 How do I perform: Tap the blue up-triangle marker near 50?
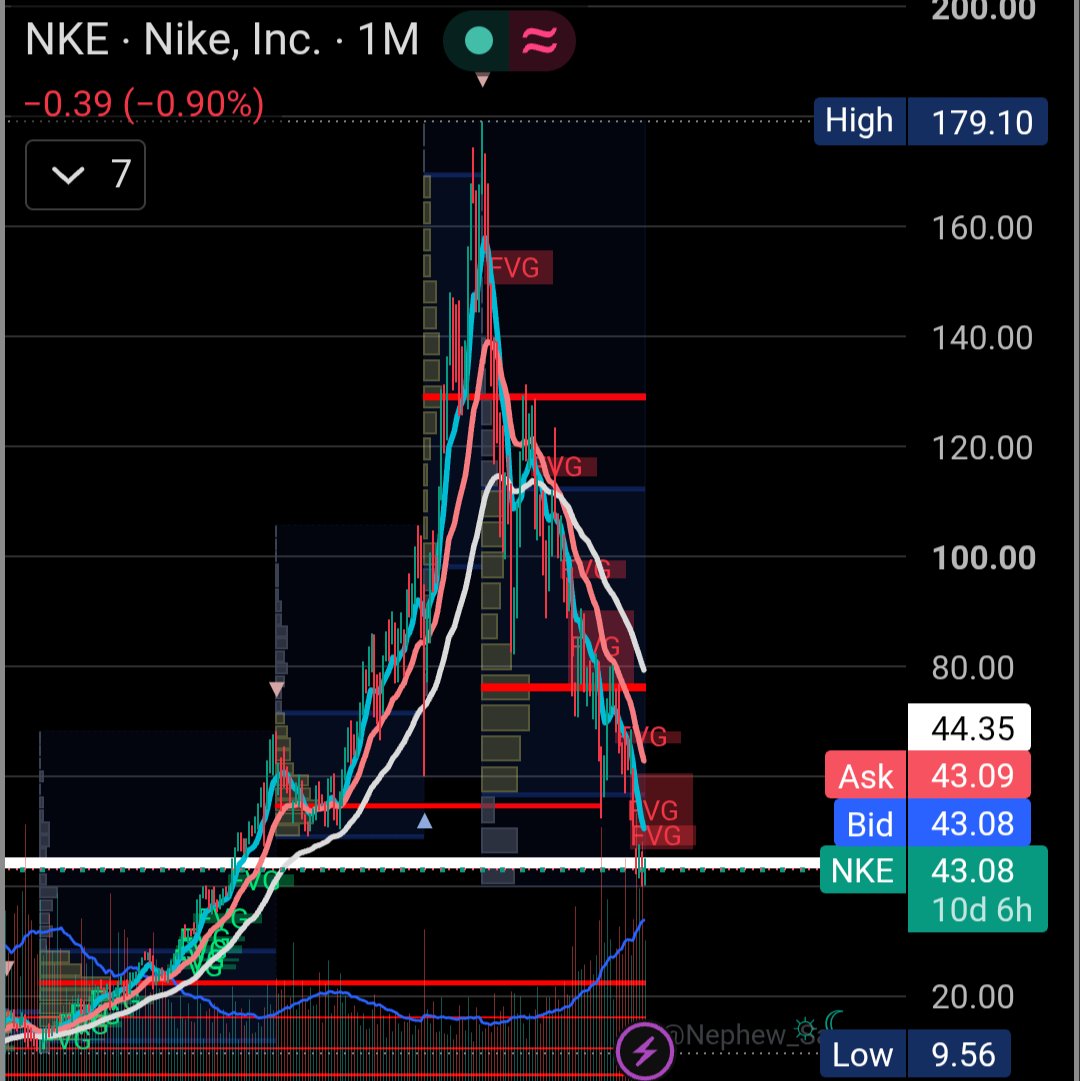pos(425,820)
